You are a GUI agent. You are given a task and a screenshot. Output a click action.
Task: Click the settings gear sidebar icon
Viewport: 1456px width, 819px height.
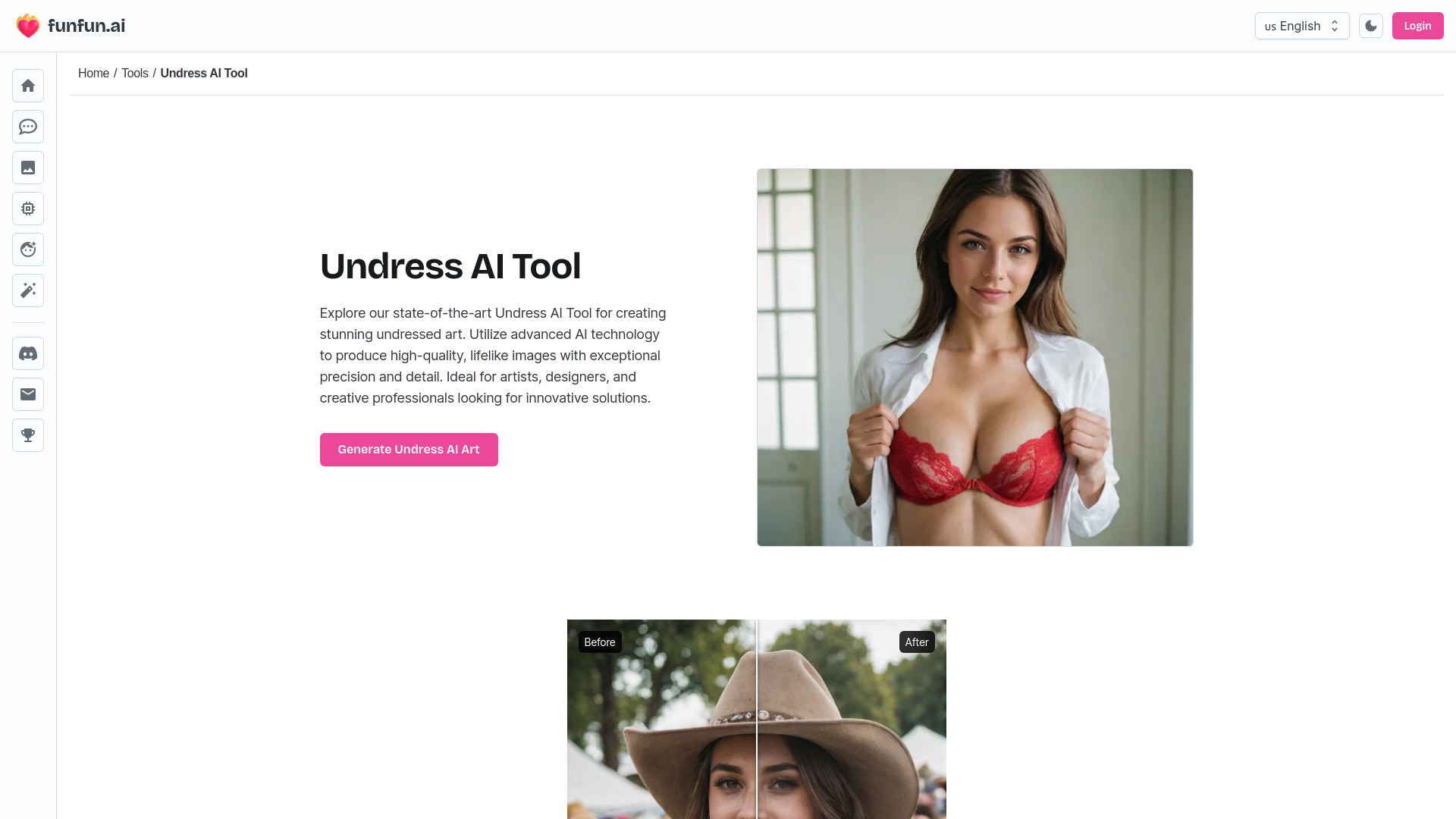[x=28, y=208]
